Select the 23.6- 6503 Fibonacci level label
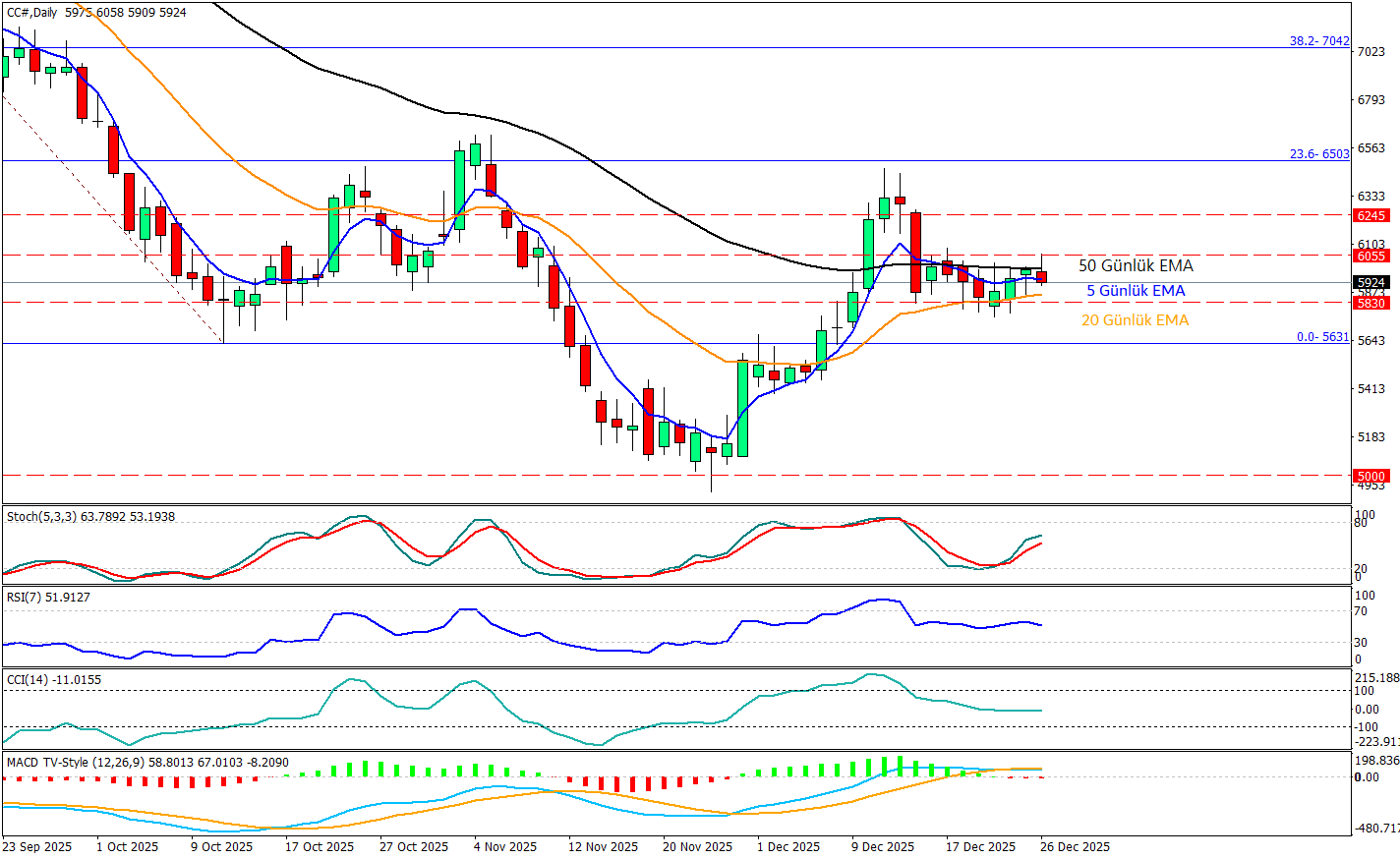 click(1319, 154)
